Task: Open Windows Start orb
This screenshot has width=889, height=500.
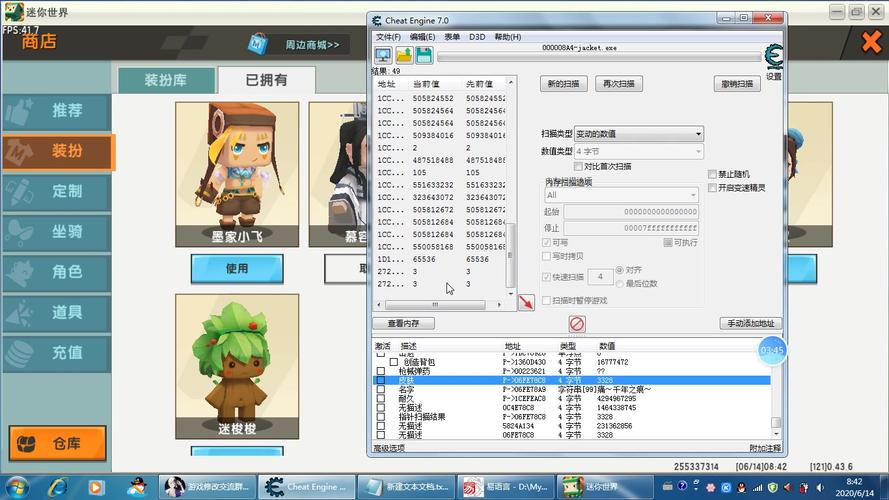Action: pos(18,487)
